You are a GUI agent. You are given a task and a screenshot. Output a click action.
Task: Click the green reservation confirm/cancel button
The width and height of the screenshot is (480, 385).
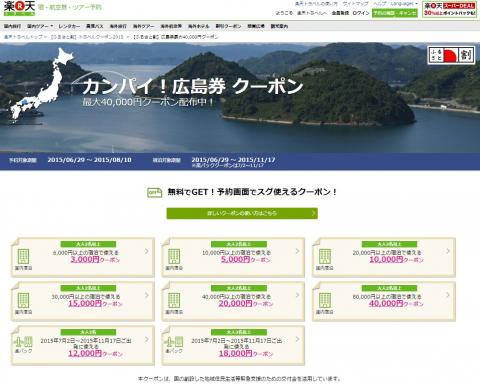pos(395,13)
